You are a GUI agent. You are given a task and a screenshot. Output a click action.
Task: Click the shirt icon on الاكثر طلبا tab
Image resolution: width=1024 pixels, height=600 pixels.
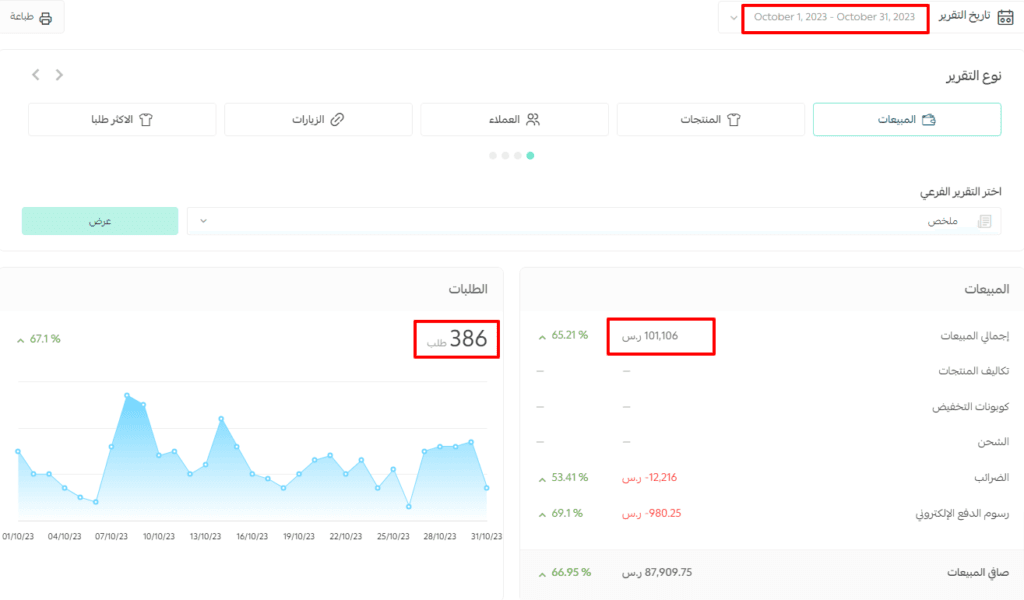146,119
